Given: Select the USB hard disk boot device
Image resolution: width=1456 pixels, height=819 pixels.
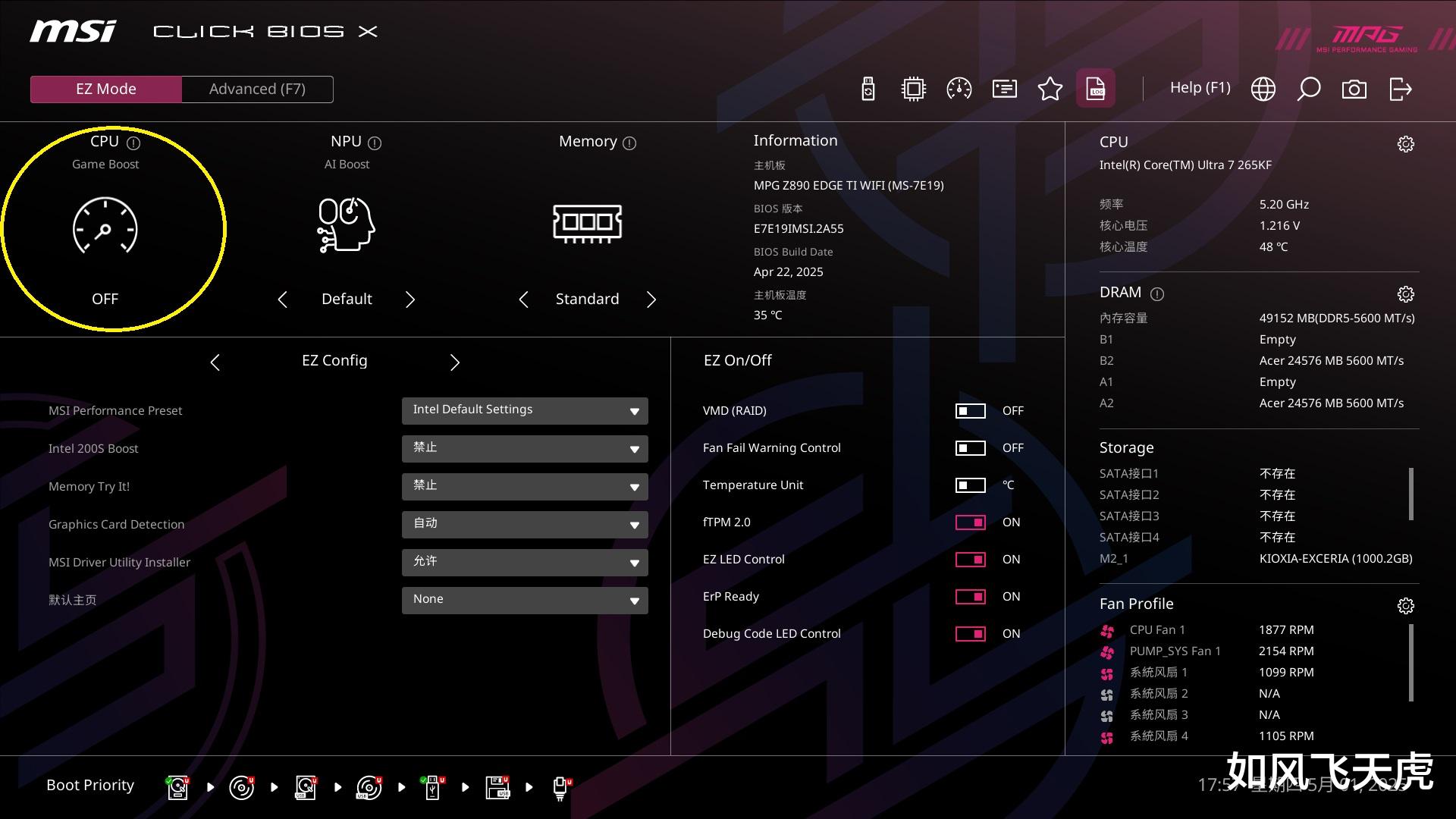Looking at the screenshot, I should (x=306, y=788).
